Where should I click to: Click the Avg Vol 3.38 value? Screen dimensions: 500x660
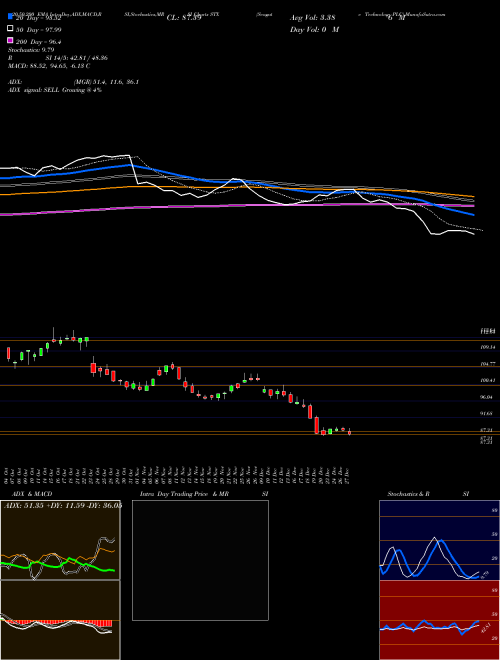pyautogui.click(x=314, y=18)
